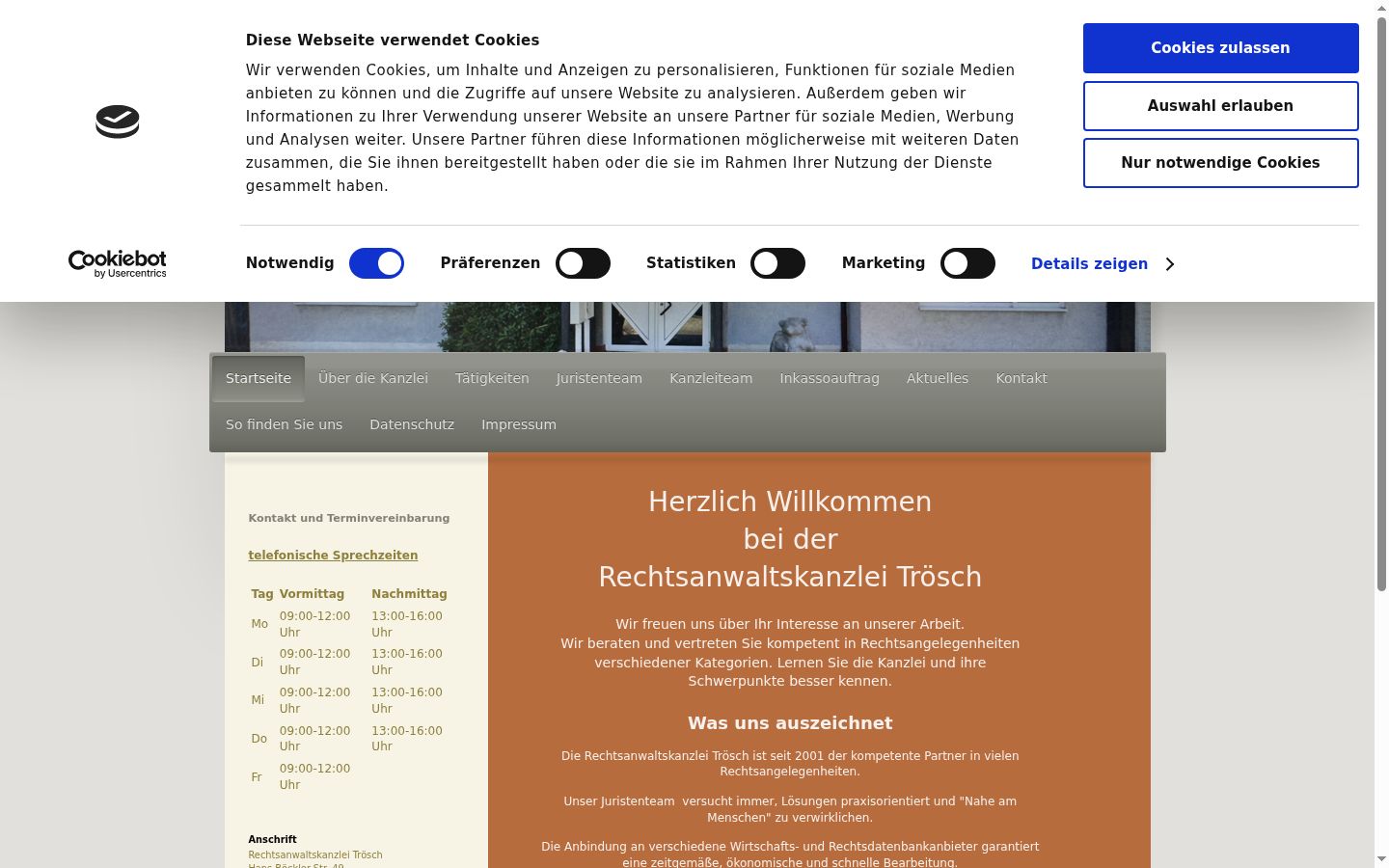
Task: Click the page's vertical scrollbar thumb
Action: click(x=1381, y=304)
